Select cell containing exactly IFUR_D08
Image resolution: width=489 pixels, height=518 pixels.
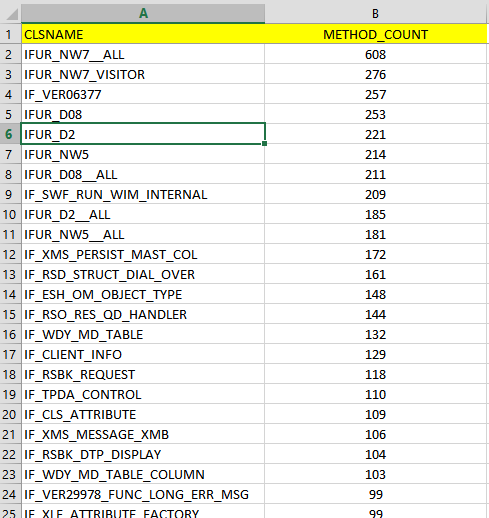coord(143,114)
